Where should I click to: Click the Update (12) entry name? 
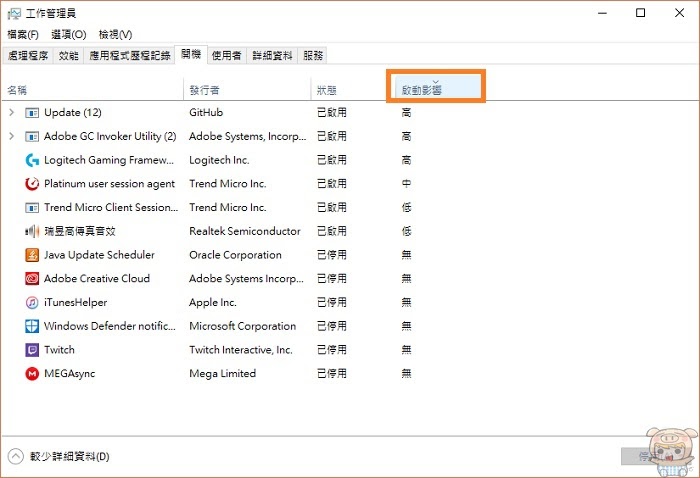coord(73,112)
